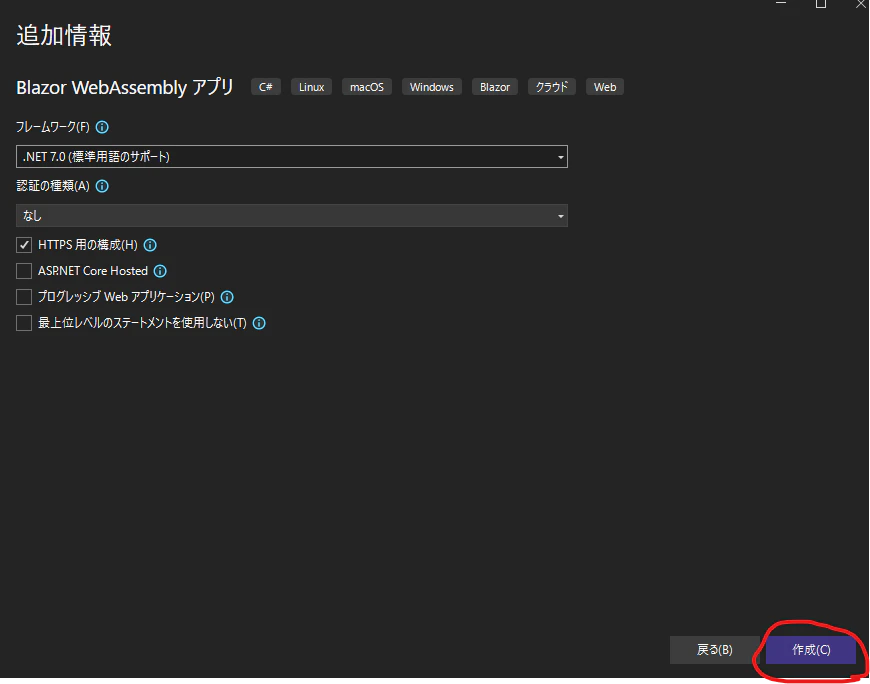Screen dimensions: 870x684
Task: Click the Linux tag
Action: 311,87
